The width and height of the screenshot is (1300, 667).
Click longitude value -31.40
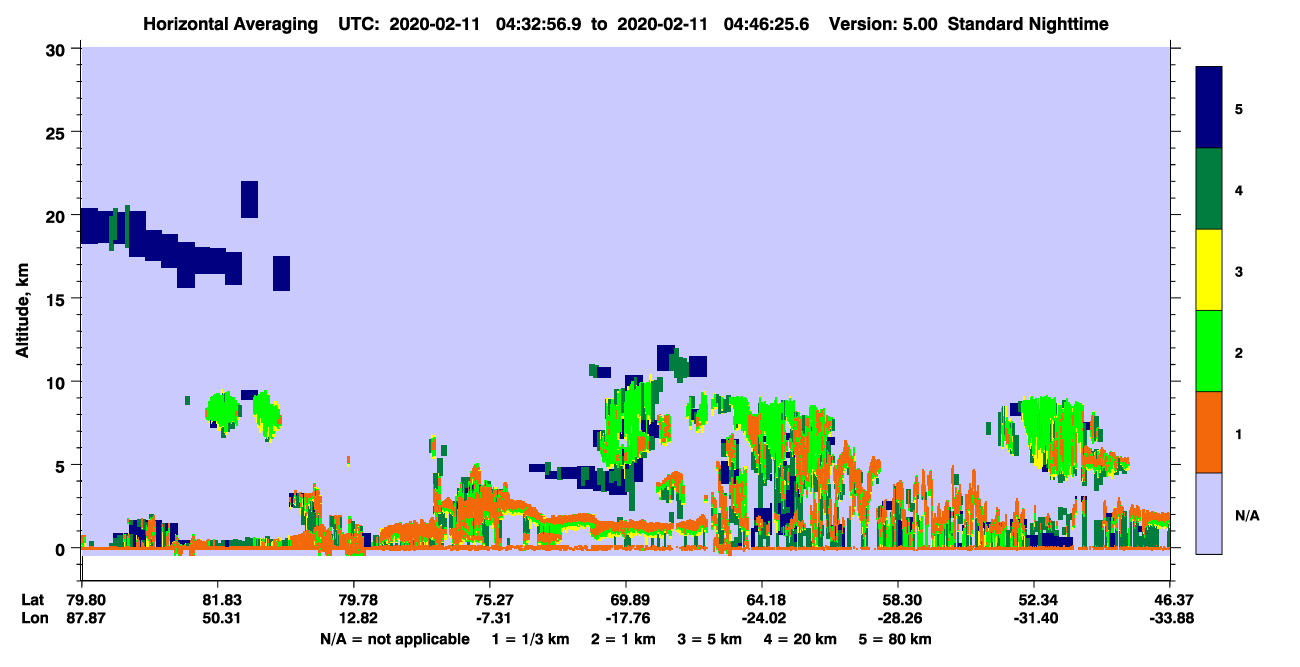tap(1034, 618)
